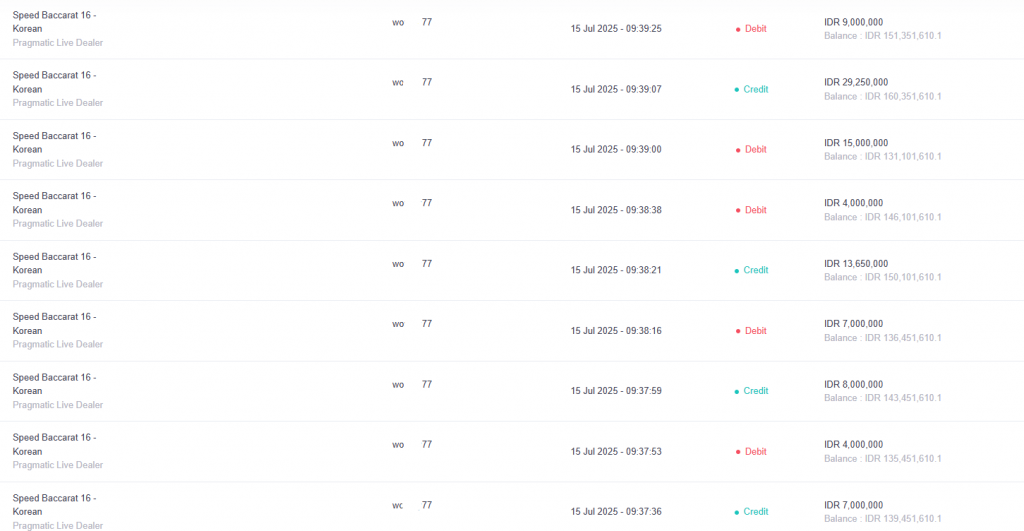Image resolution: width=1024 pixels, height=531 pixels.
Task: Select timestamp 15 Jul 2025 - 09:38:16
Action: coord(616,331)
